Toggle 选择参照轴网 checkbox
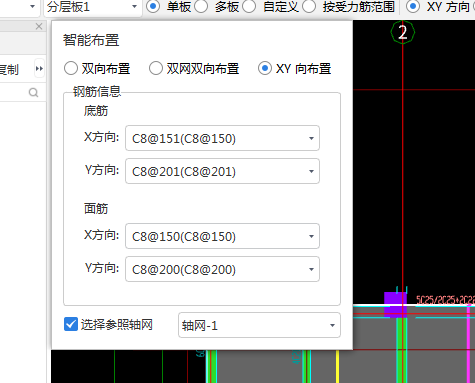This screenshot has height=383, width=475. click(71, 324)
